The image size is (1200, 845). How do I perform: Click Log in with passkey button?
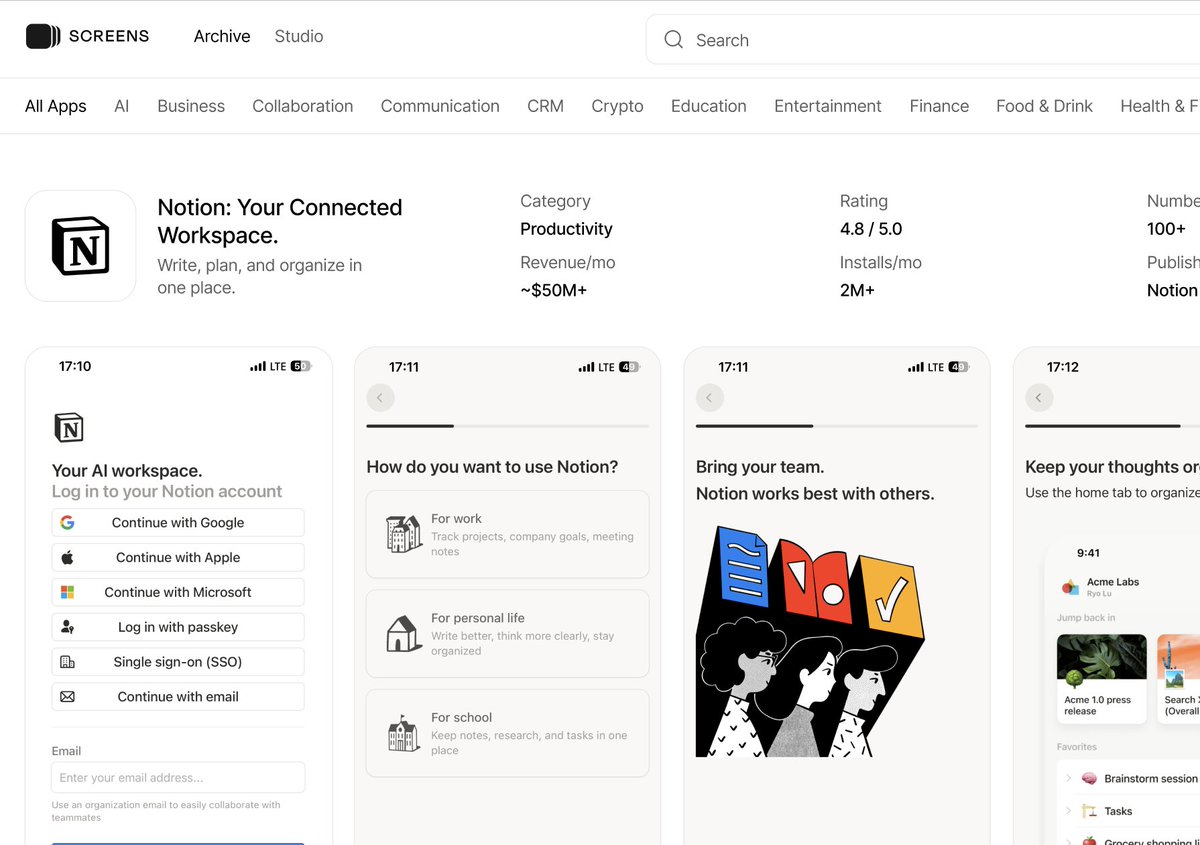coord(178,627)
